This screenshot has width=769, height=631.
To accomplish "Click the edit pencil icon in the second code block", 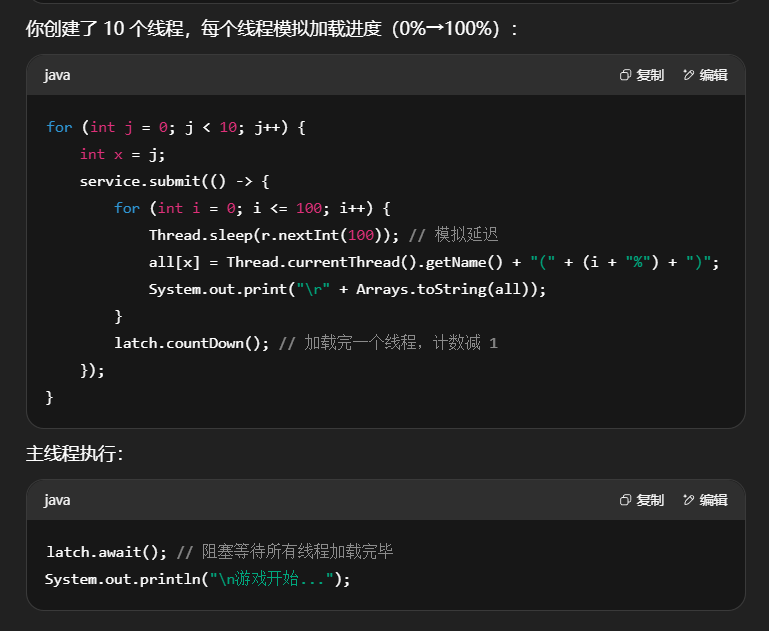I will coord(688,500).
